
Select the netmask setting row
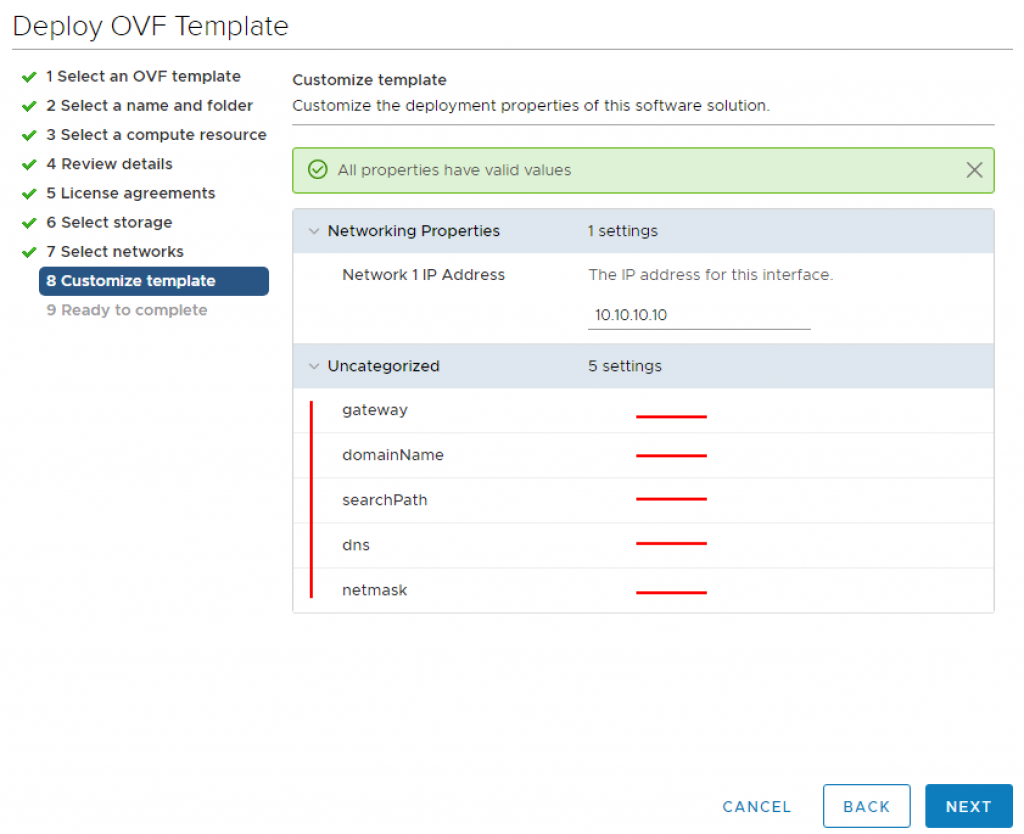pos(375,590)
